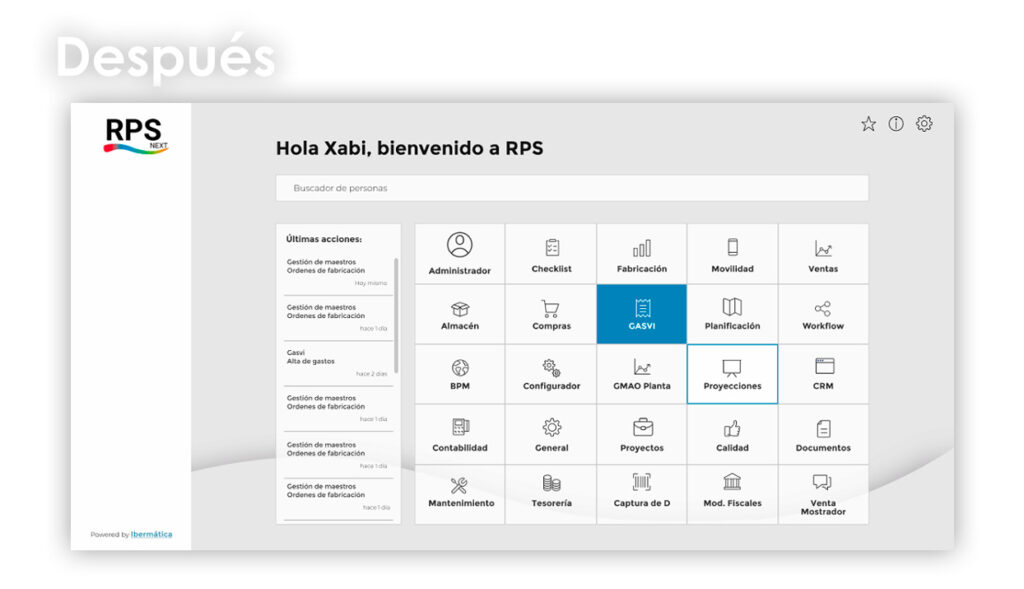Open the Compras shopping cart tile
The image size is (1024, 589).
[x=551, y=314]
